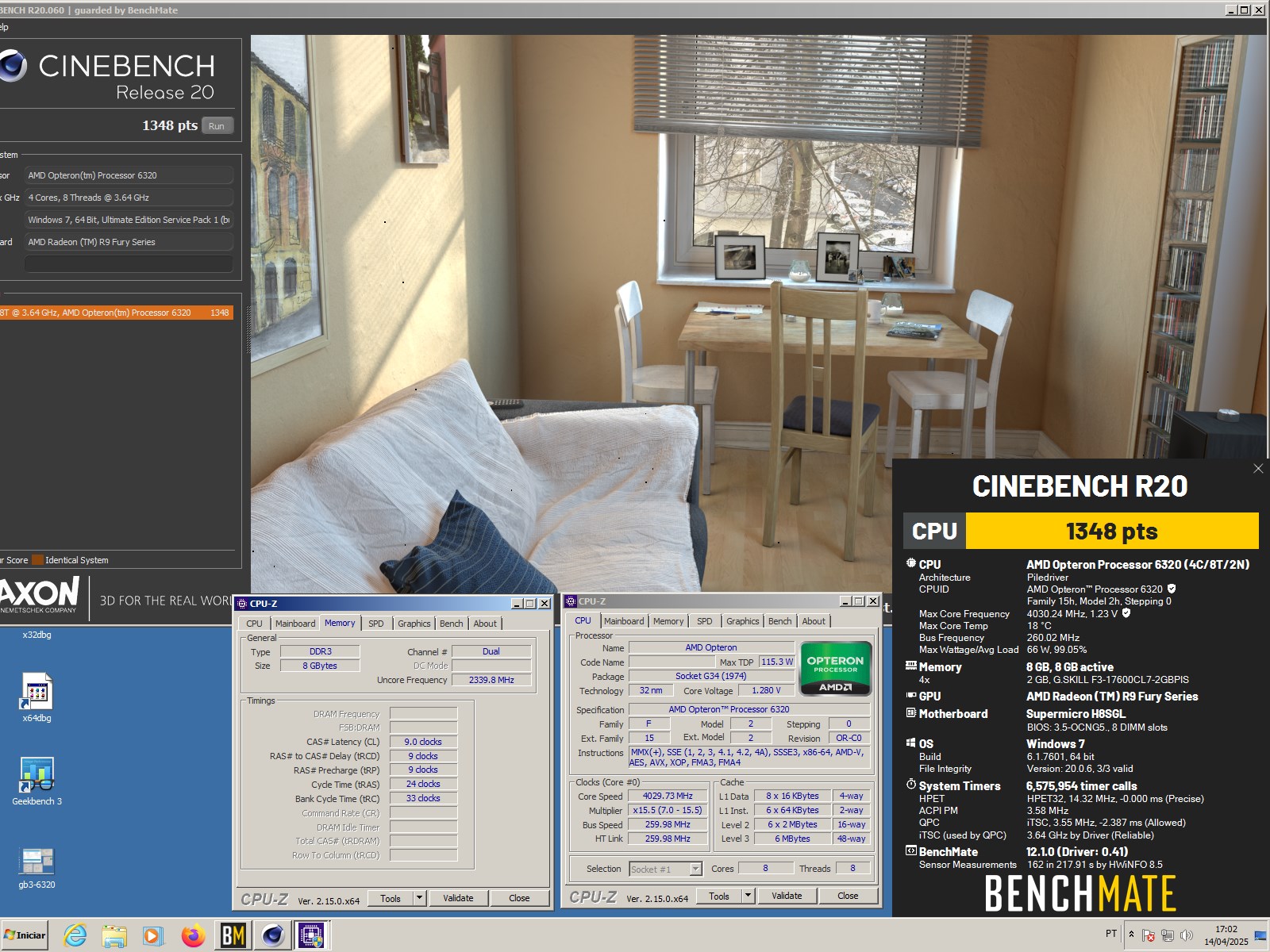The width and height of the screenshot is (1270, 952).
Task: Open Bench tab in right CPU-Z window
Action: 779,621
